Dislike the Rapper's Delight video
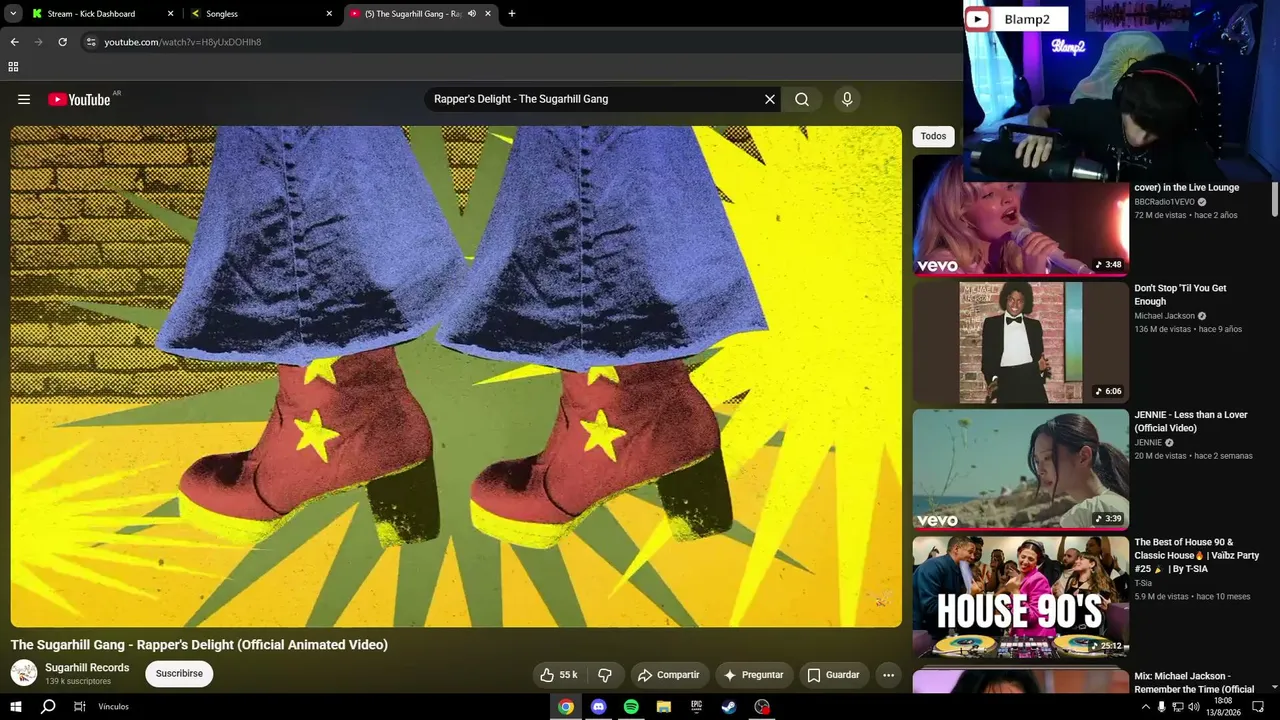Viewport: 1280px width, 720px height. (x=605, y=675)
